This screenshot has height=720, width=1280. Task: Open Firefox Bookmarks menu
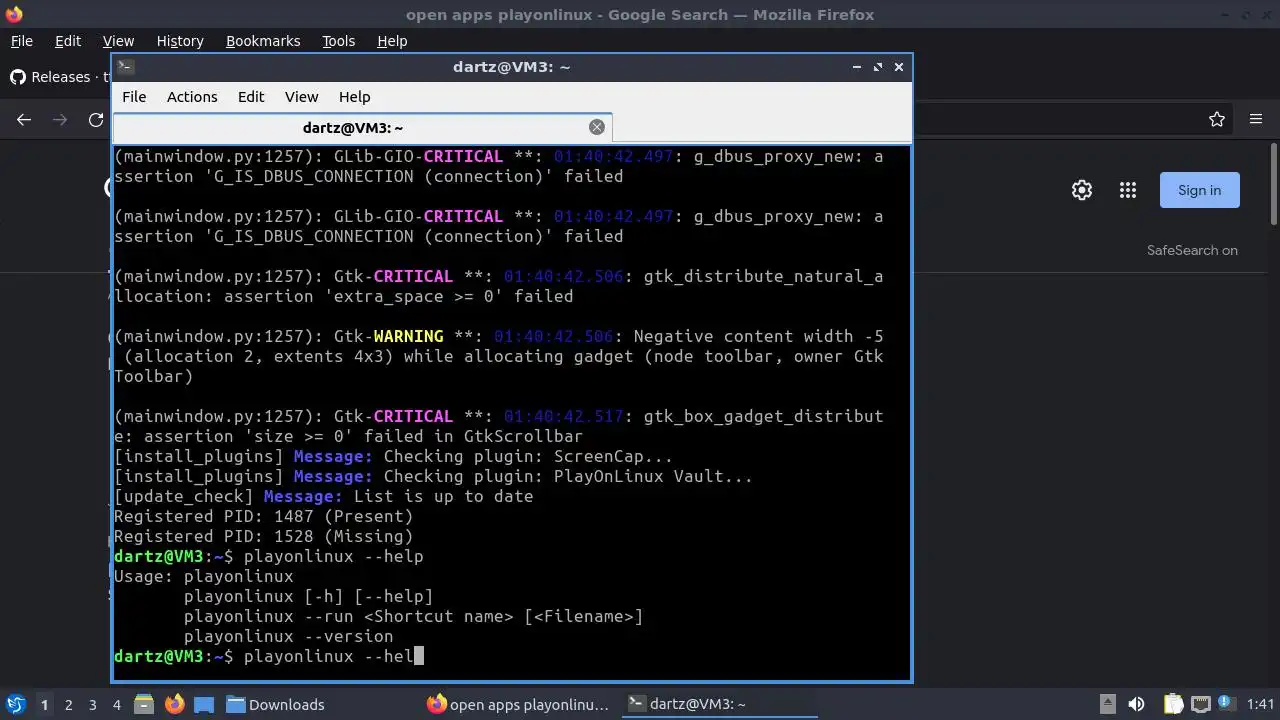coord(263,41)
